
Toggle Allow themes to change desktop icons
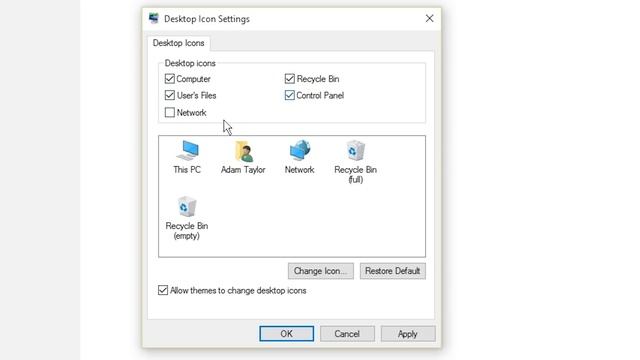[163, 290]
